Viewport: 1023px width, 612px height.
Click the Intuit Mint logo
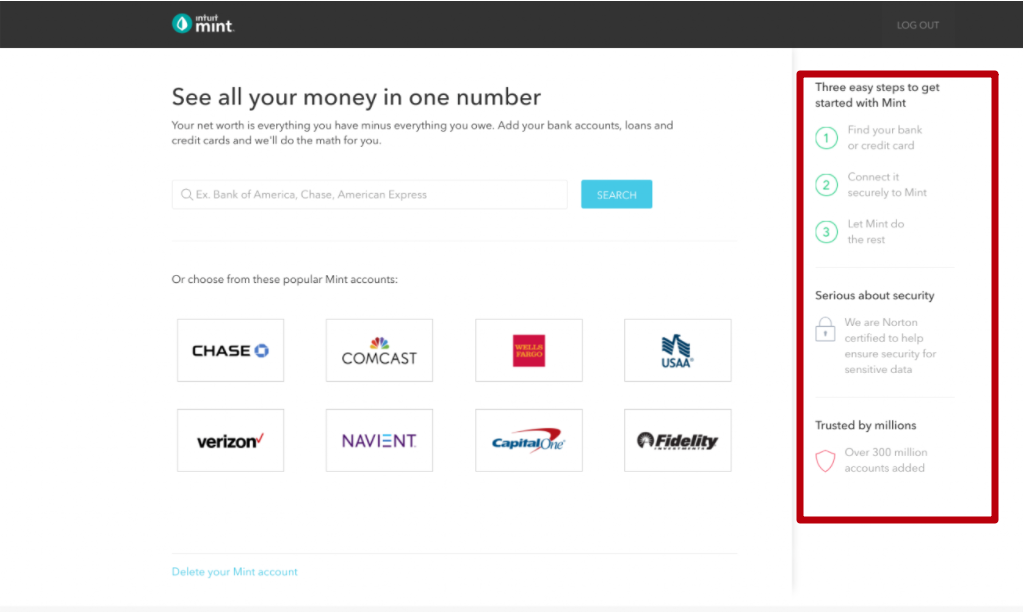tap(203, 23)
